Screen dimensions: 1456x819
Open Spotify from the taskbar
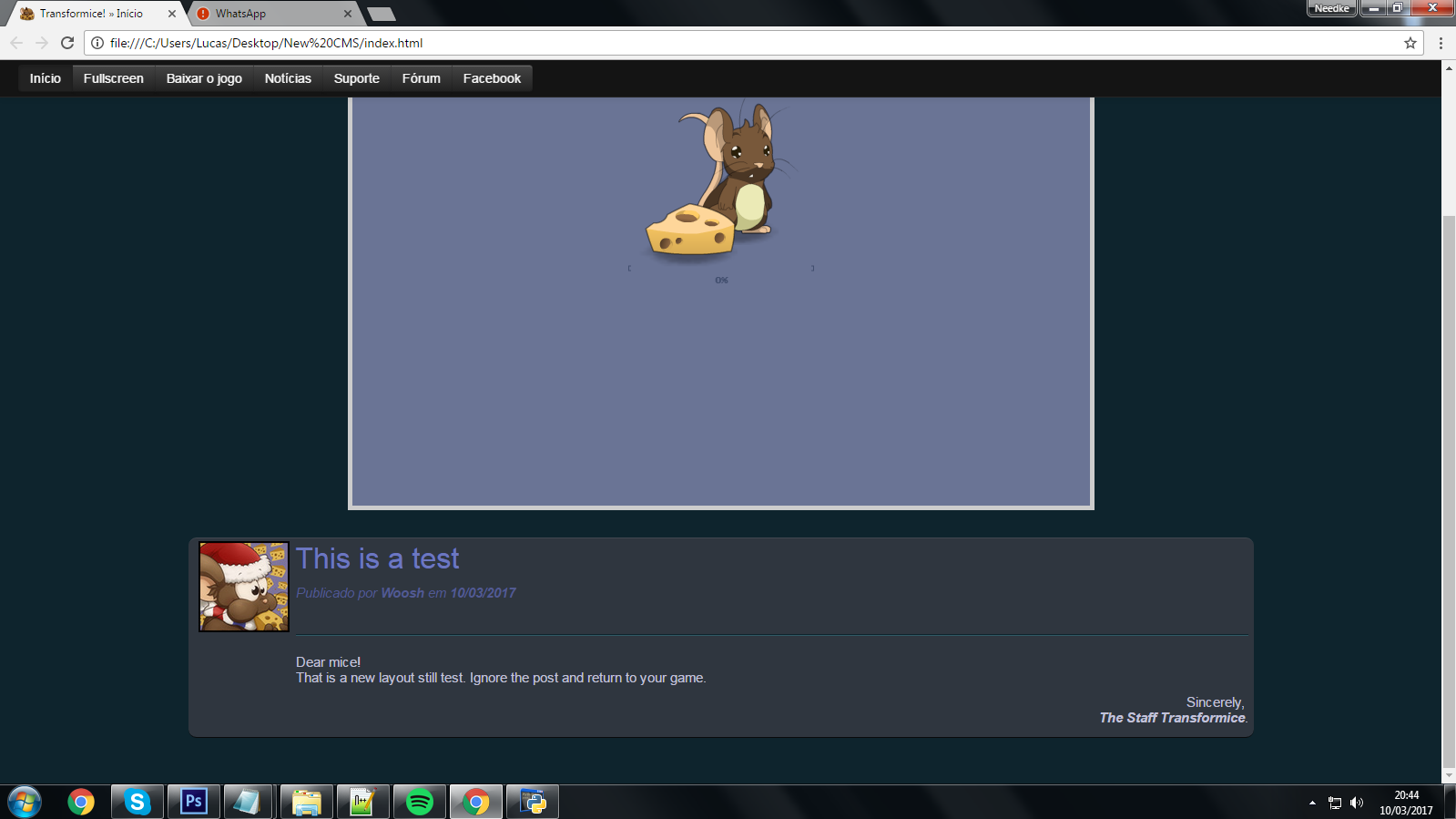[419, 802]
